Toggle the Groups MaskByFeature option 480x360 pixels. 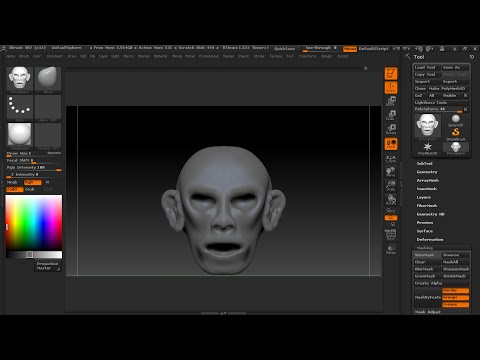pyautogui.click(x=455, y=298)
